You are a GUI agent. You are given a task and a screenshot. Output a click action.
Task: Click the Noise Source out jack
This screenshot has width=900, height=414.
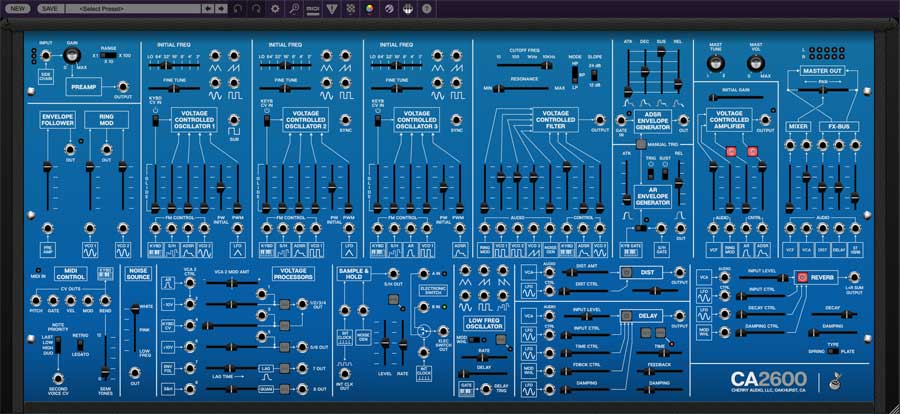tap(135, 372)
